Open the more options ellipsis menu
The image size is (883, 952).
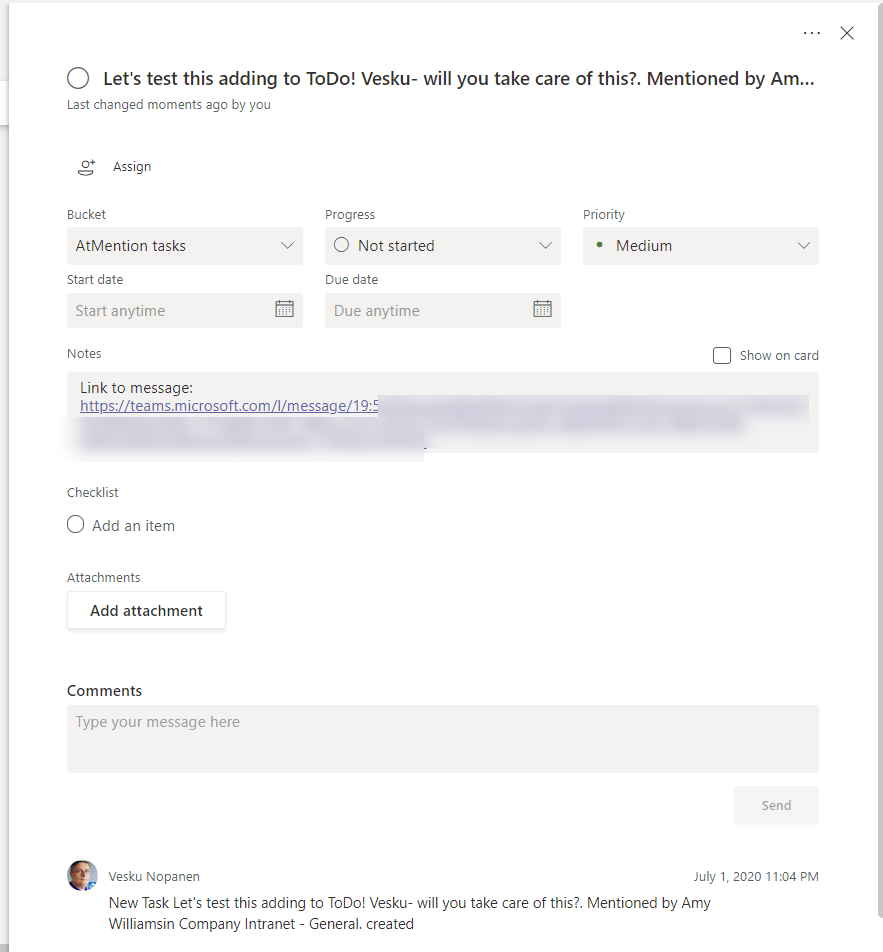pyautogui.click(x=812, y=33)
